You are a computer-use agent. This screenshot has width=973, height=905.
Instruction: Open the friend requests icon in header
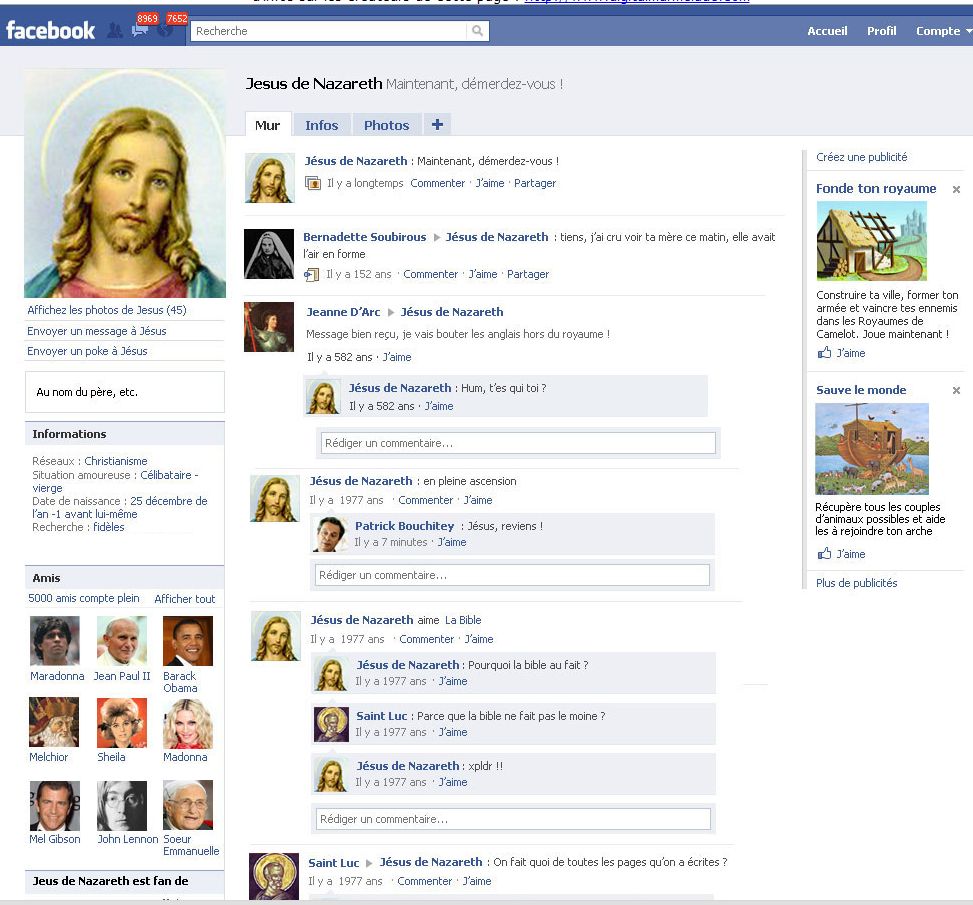pyautogui.click(x=115, y=30)
